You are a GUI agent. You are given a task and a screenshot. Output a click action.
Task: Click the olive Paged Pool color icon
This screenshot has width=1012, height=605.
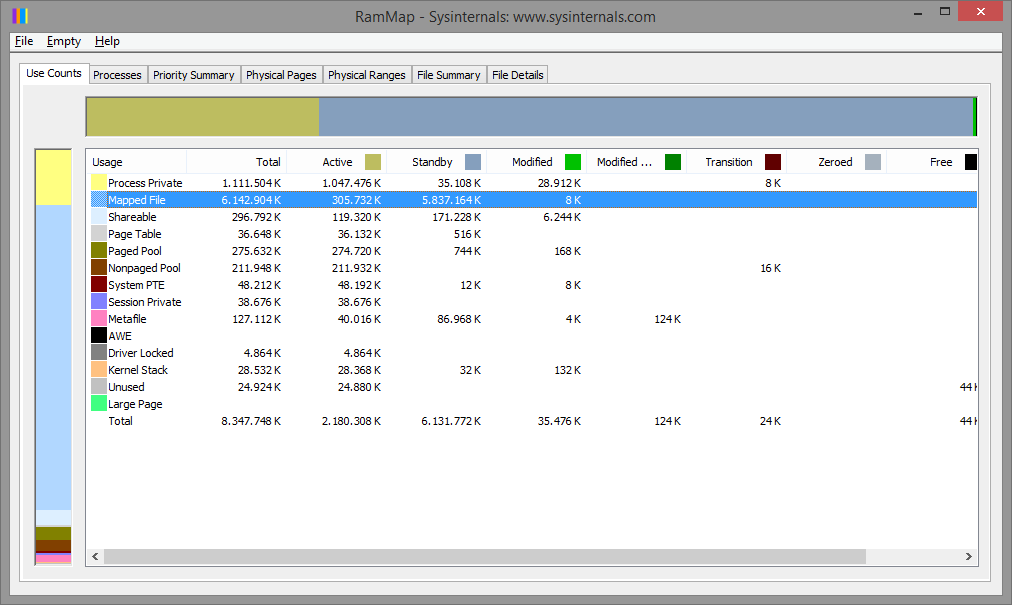tap(99, 251)
